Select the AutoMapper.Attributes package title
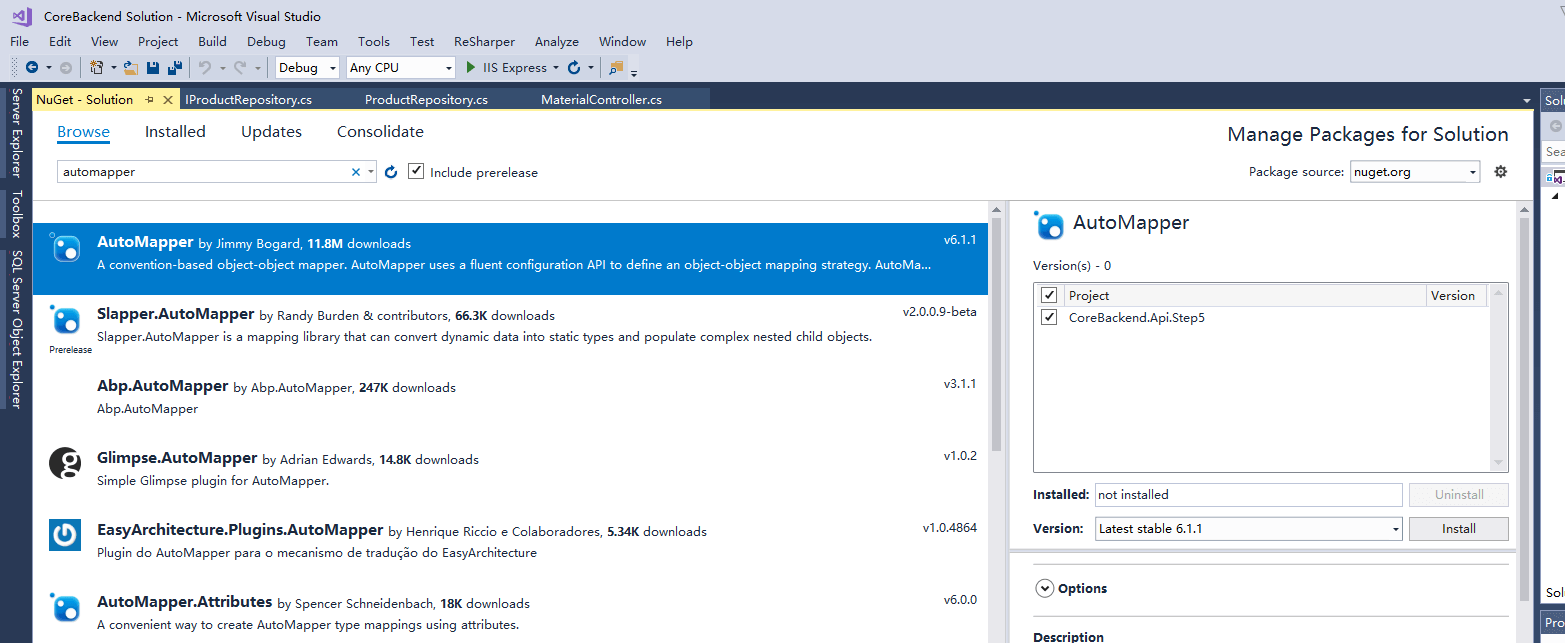The height and width of the screenshot is (643, 1565). [185, 602]
